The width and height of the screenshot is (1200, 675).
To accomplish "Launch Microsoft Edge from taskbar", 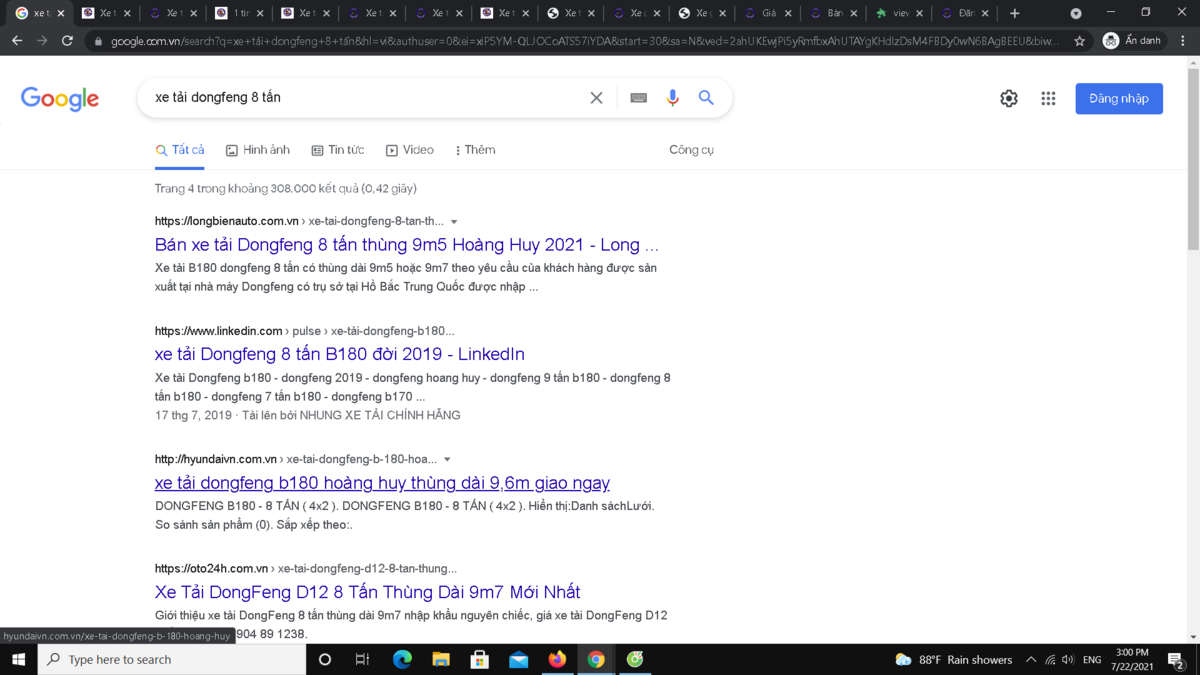I will pyautogui.click(x=402, y=659).
